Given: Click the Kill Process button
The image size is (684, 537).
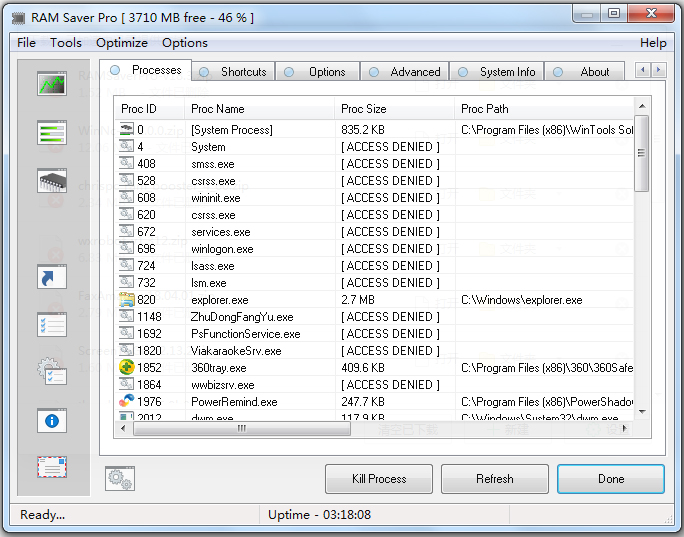Looking at the screenshot, I should point(379,479).
